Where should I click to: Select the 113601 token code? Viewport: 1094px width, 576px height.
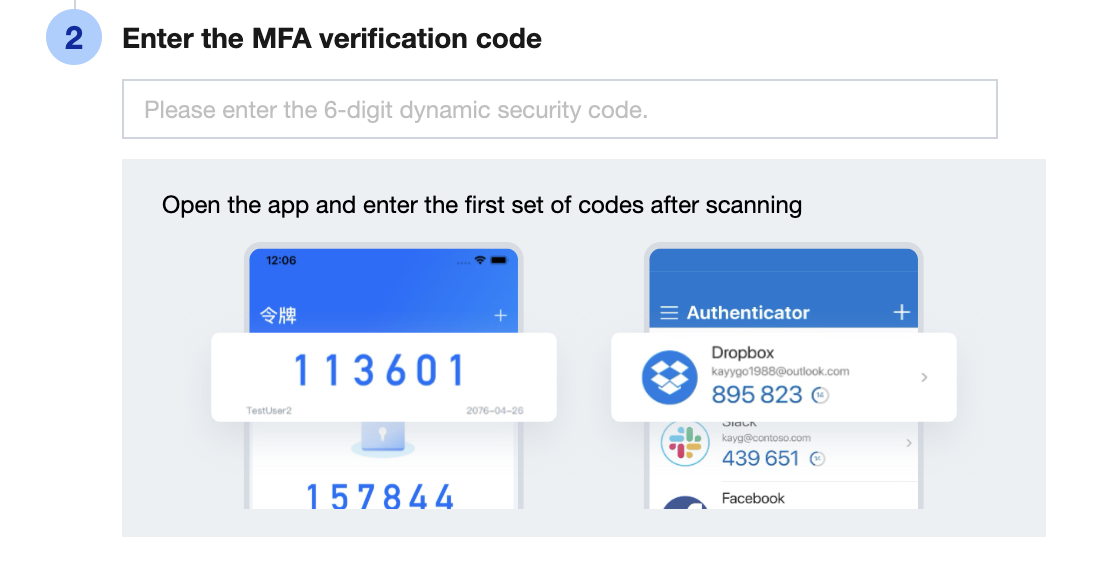[x=380, y=371]
